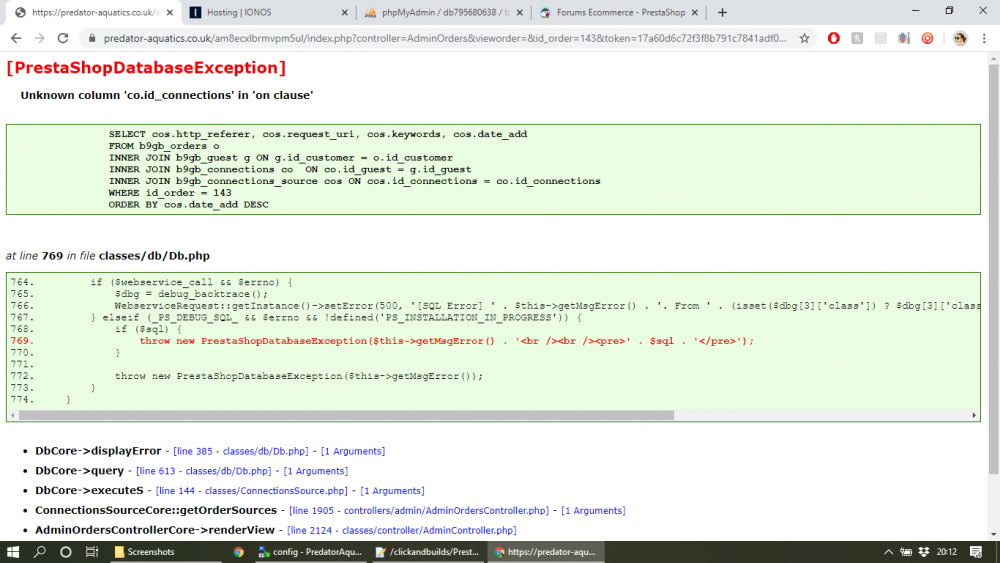Open the red Opera extension icon
The image size is (1000, 563).
(834, 38)
